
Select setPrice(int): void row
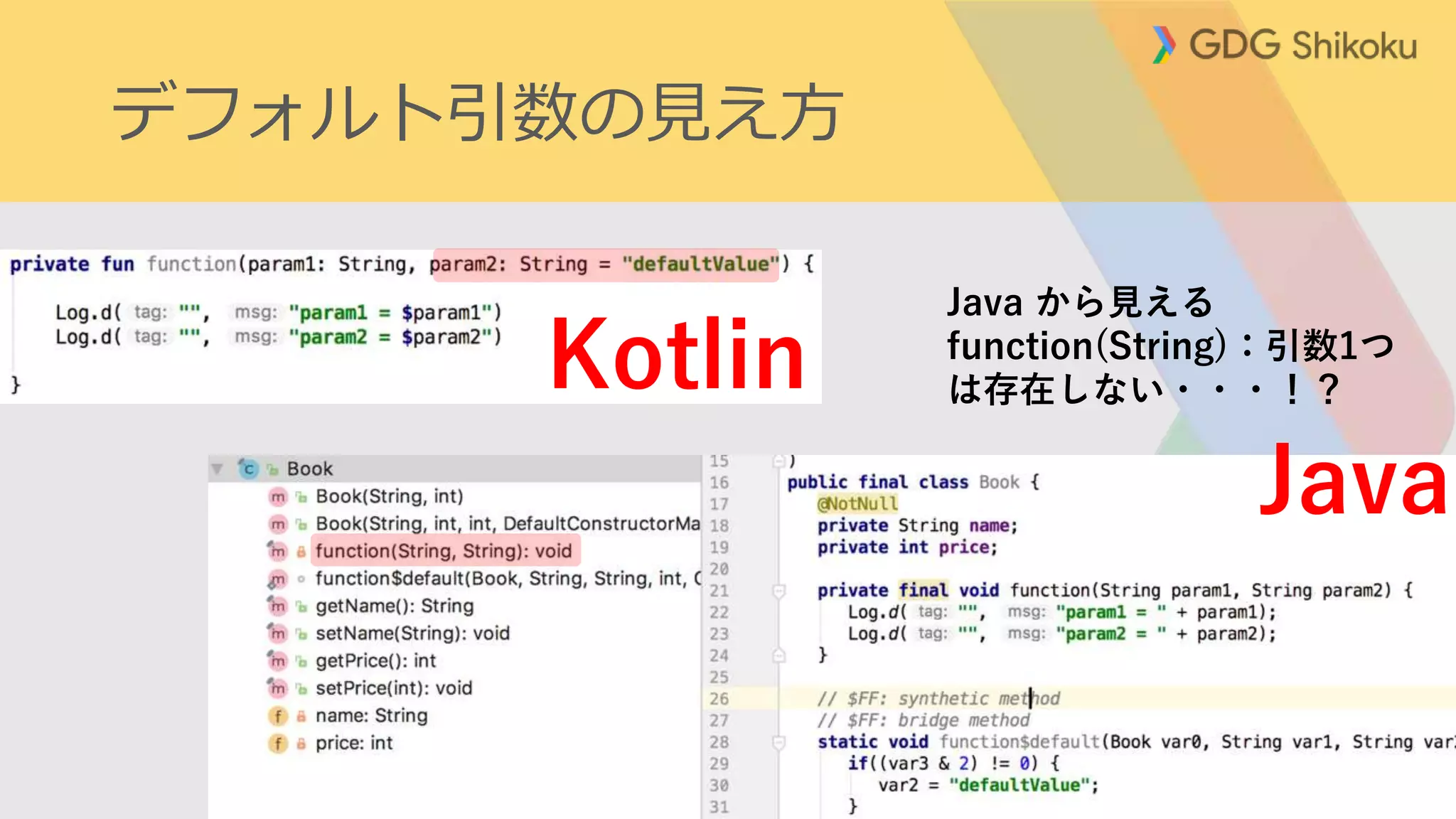pos(454,687)
